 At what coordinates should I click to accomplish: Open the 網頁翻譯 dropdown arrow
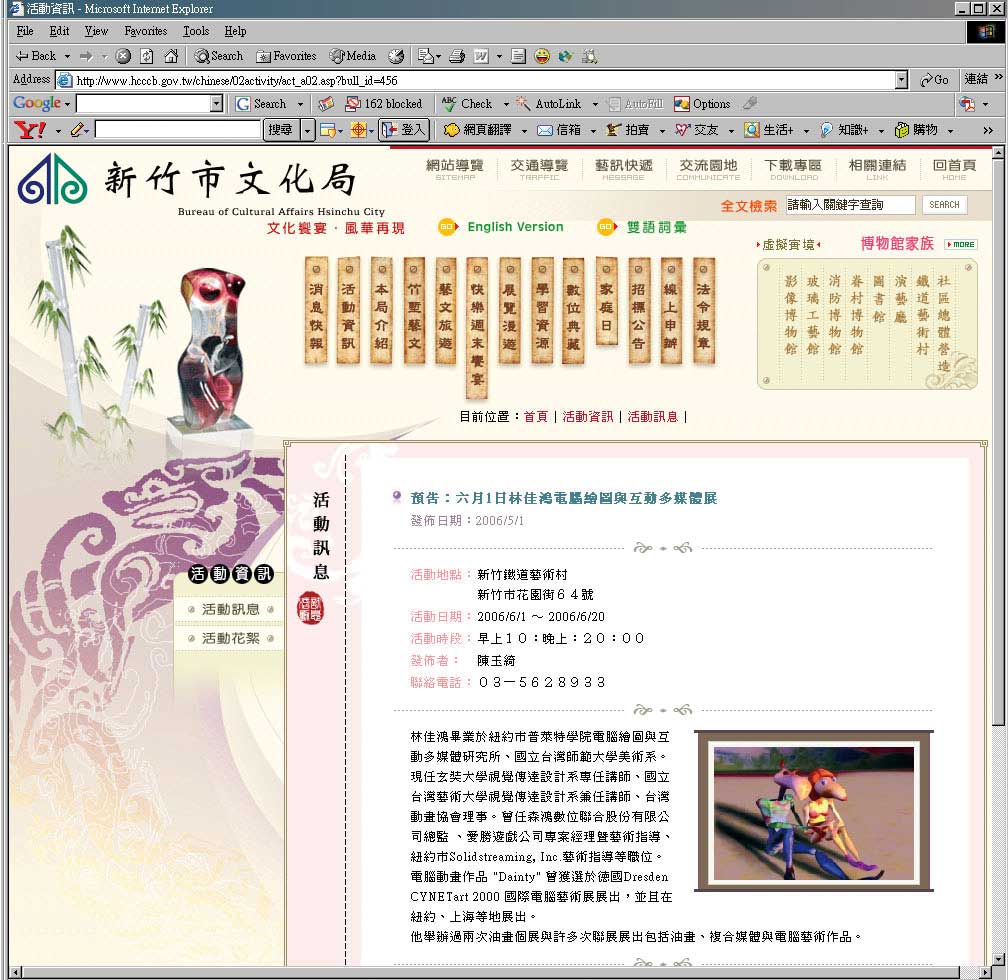(x=524, y=131)
